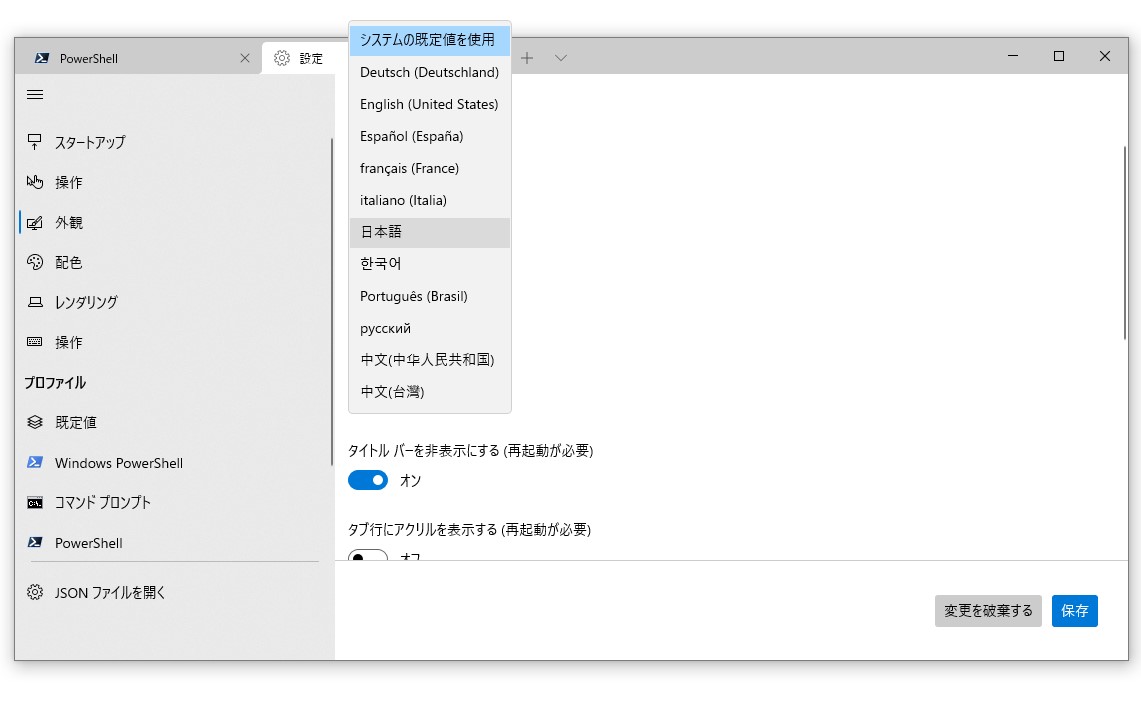This screenshot has width=1141, height=712.
Task: Click the 変更を破棄する button
Action: (987, 611)
